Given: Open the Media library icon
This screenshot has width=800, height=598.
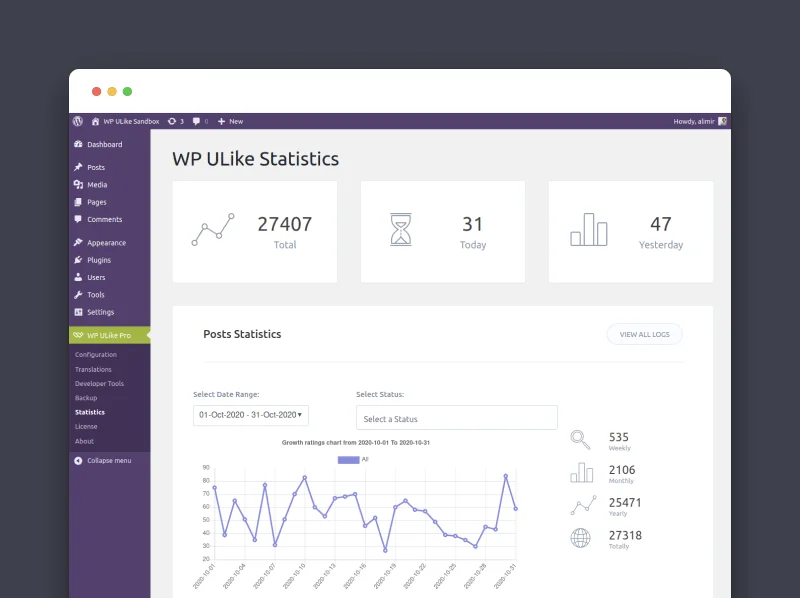Looking at the screenshot, I should pos(80,184).
